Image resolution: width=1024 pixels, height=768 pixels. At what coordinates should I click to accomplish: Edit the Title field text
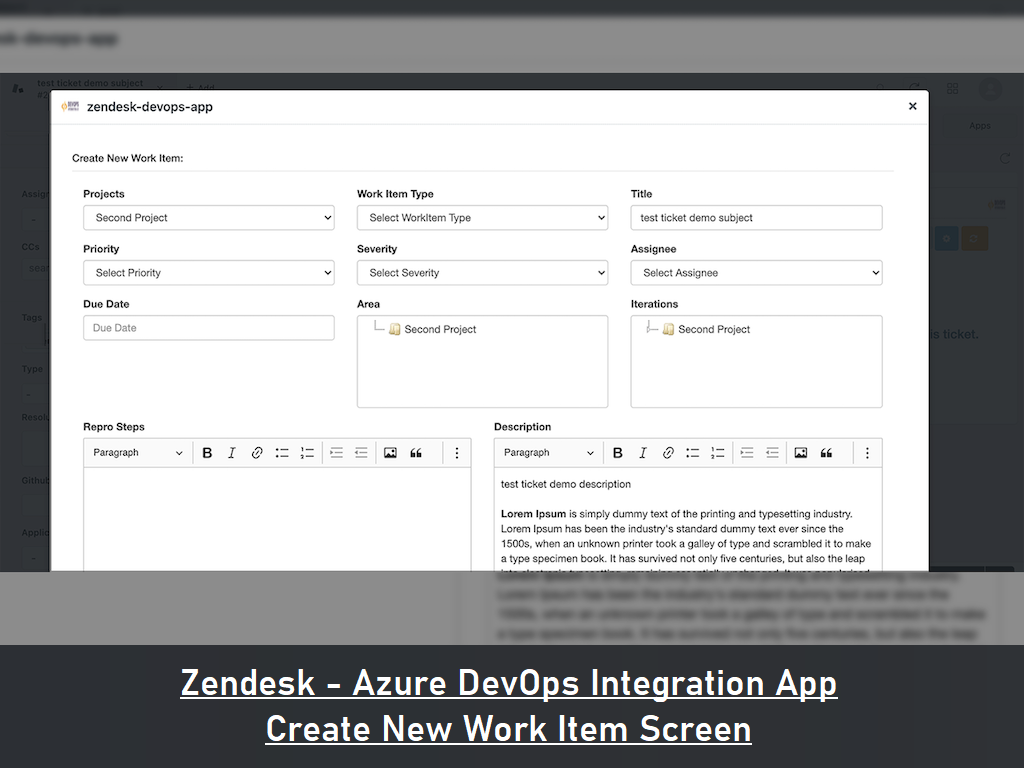[755, 217]
